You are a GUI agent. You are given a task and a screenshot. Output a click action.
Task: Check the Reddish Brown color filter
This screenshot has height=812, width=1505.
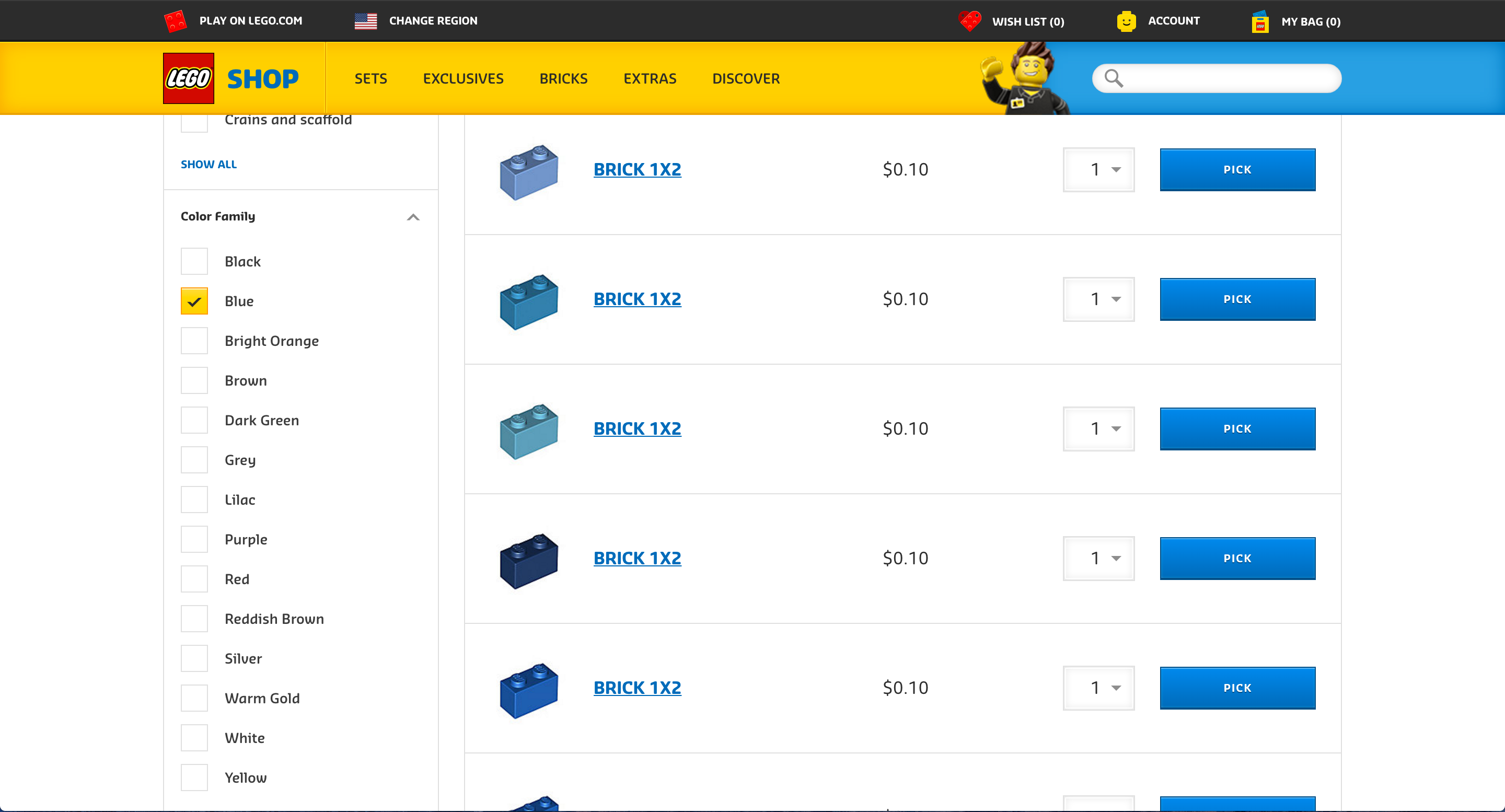click(194, 619)
